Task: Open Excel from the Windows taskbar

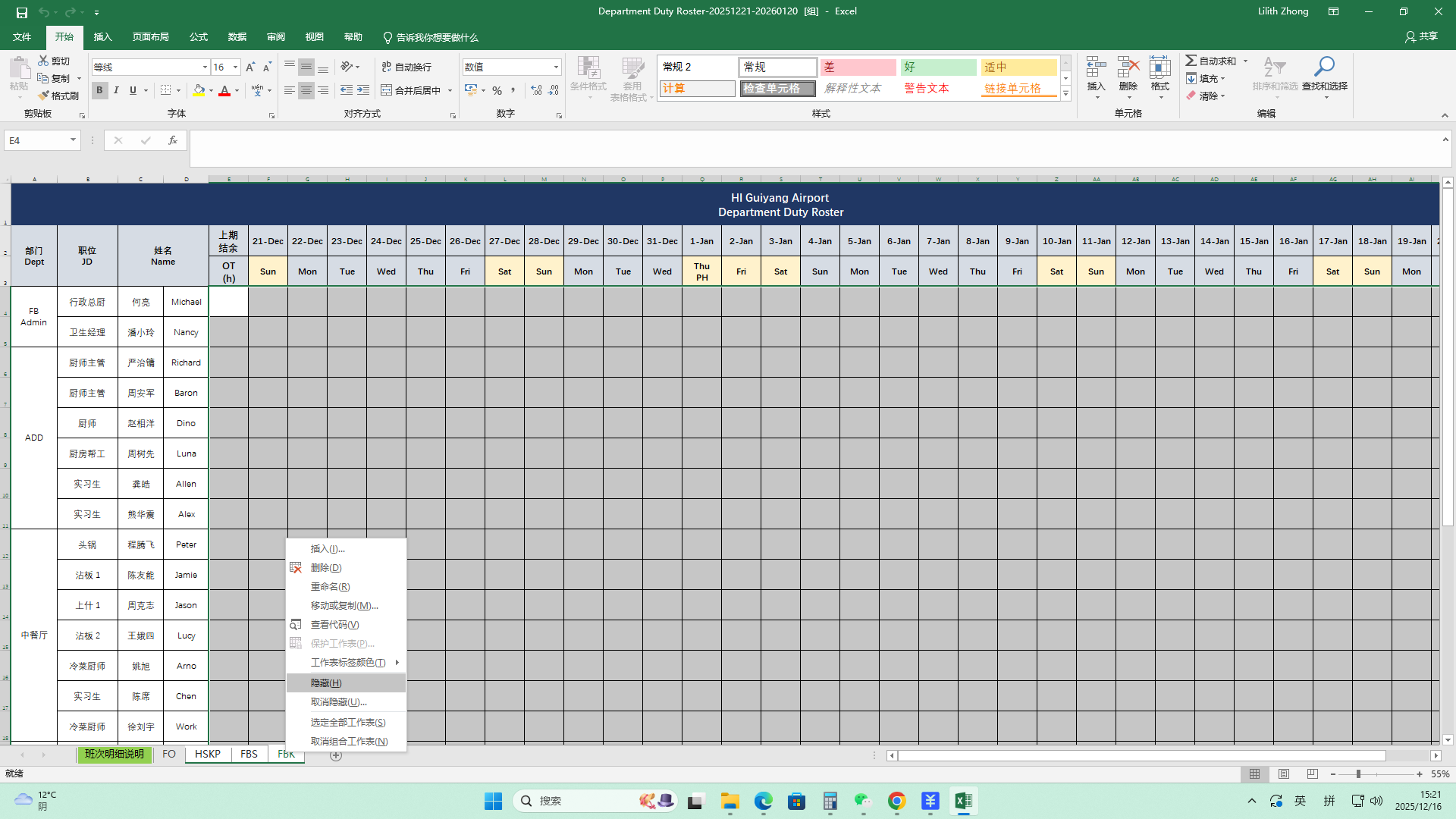Action: [963, 801]
